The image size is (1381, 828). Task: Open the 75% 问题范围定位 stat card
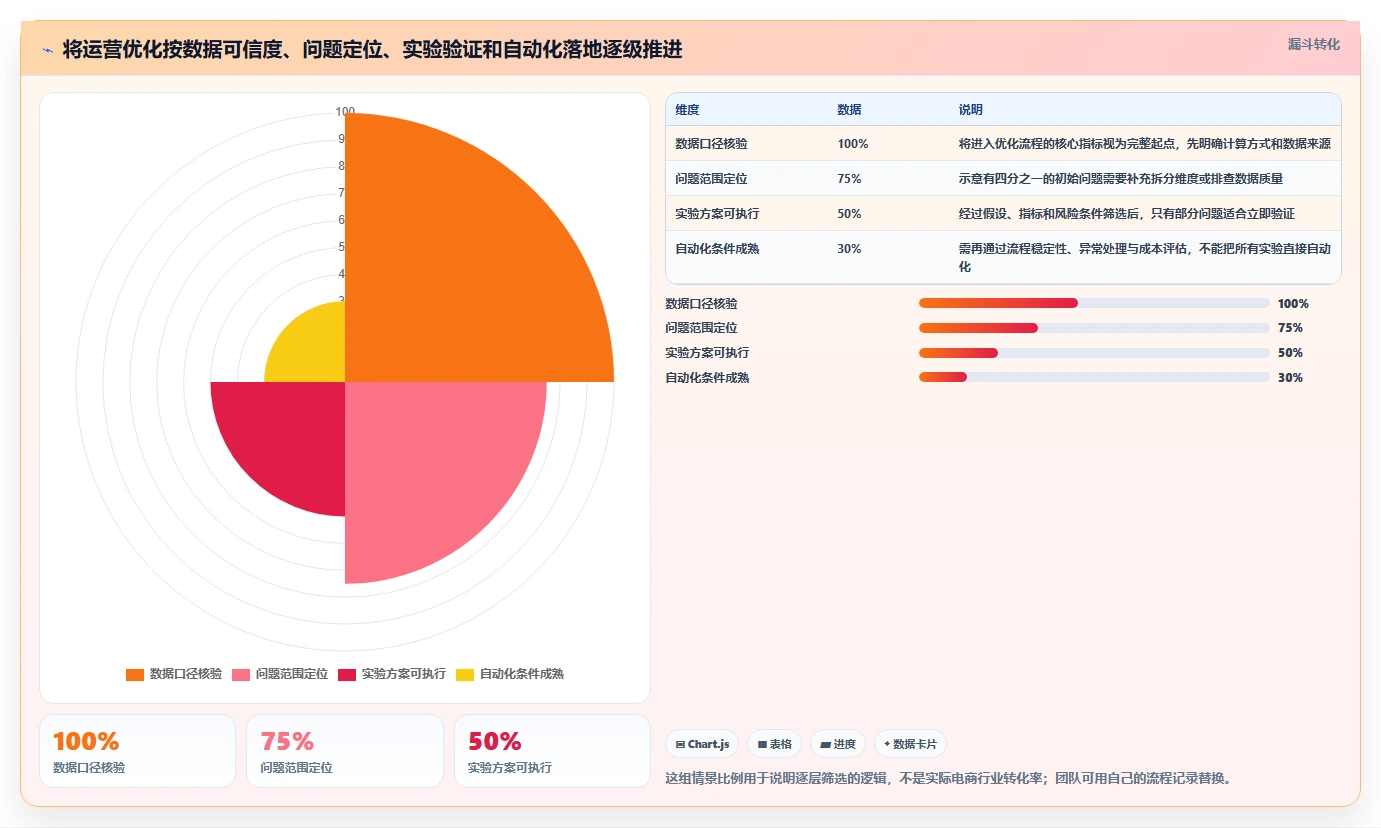(x=345, y=751)
